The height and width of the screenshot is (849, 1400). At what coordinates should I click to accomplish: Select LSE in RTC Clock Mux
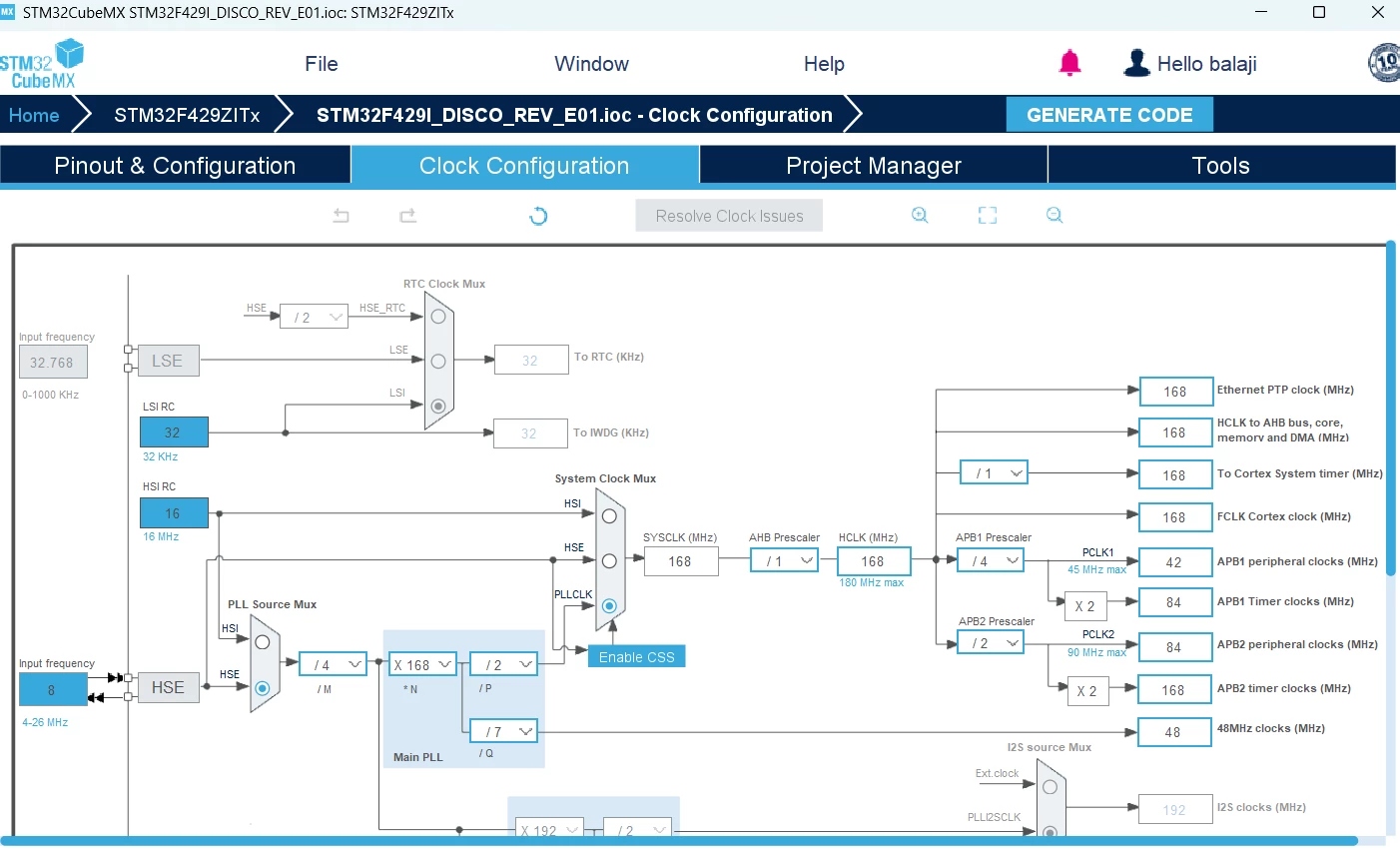point(438,362)
